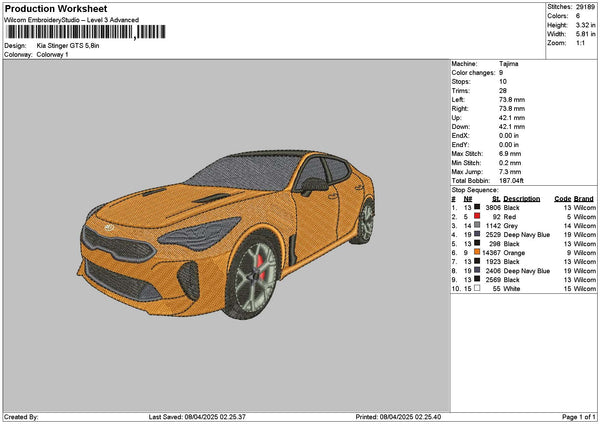Click the 'N#' column header
Screen dimensions: 600x424
point(468,199)
